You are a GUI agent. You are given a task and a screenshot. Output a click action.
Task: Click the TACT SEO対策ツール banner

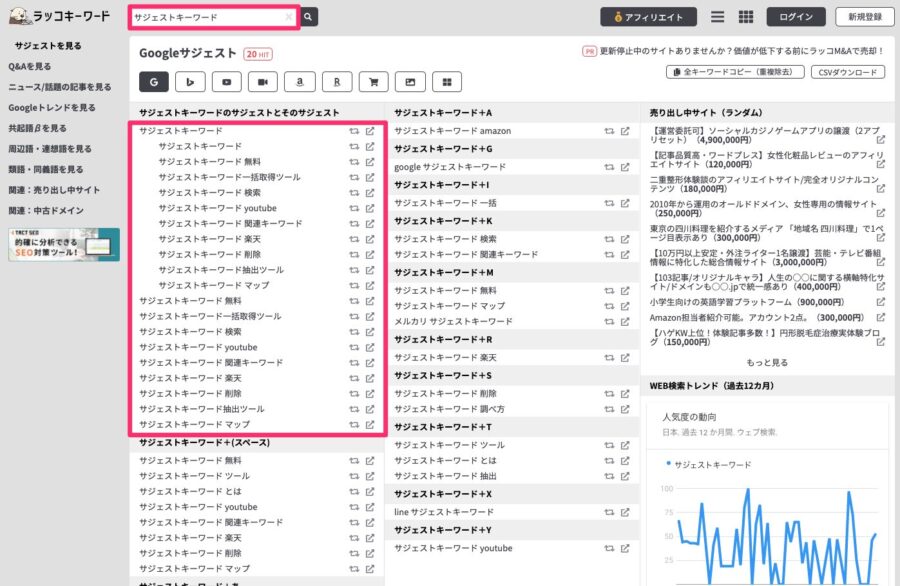[64, 245]
